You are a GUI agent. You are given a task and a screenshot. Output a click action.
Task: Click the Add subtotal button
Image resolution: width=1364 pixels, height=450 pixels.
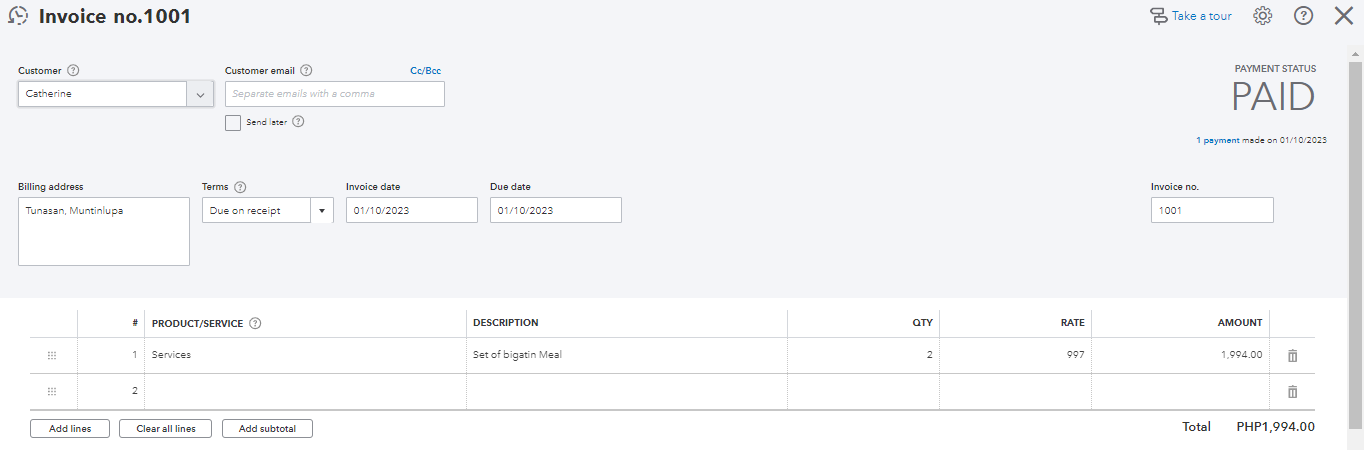267,429
